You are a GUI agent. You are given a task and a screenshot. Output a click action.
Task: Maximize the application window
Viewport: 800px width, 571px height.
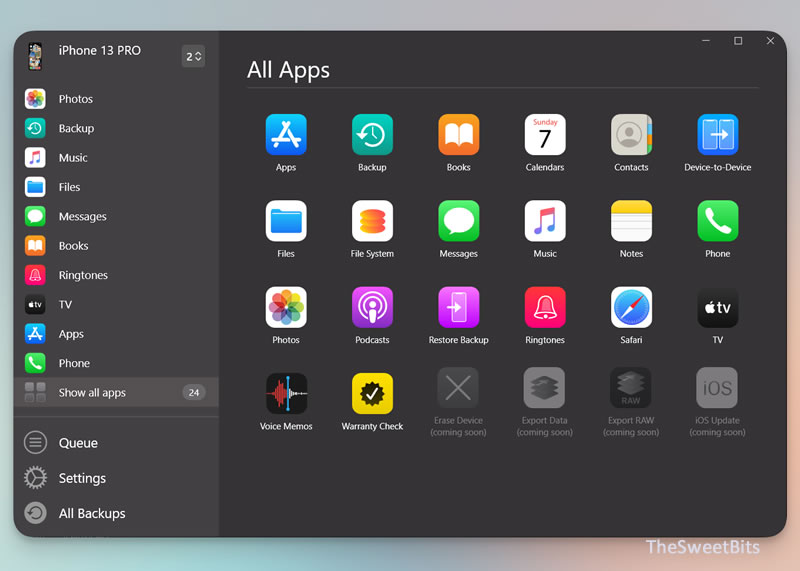pos(738,41)
